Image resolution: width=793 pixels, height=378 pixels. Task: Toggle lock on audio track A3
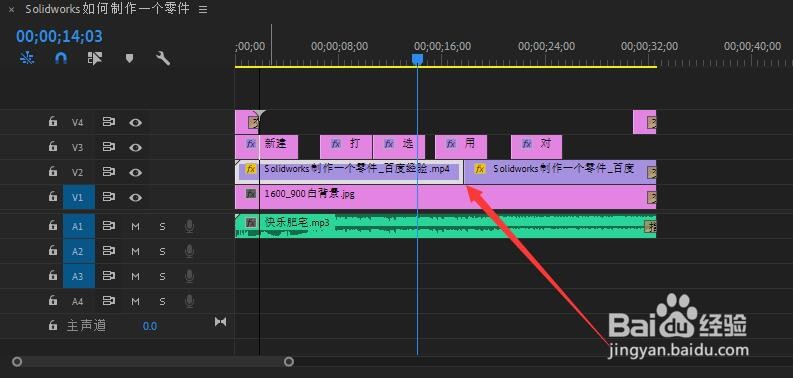click(53, 276)
